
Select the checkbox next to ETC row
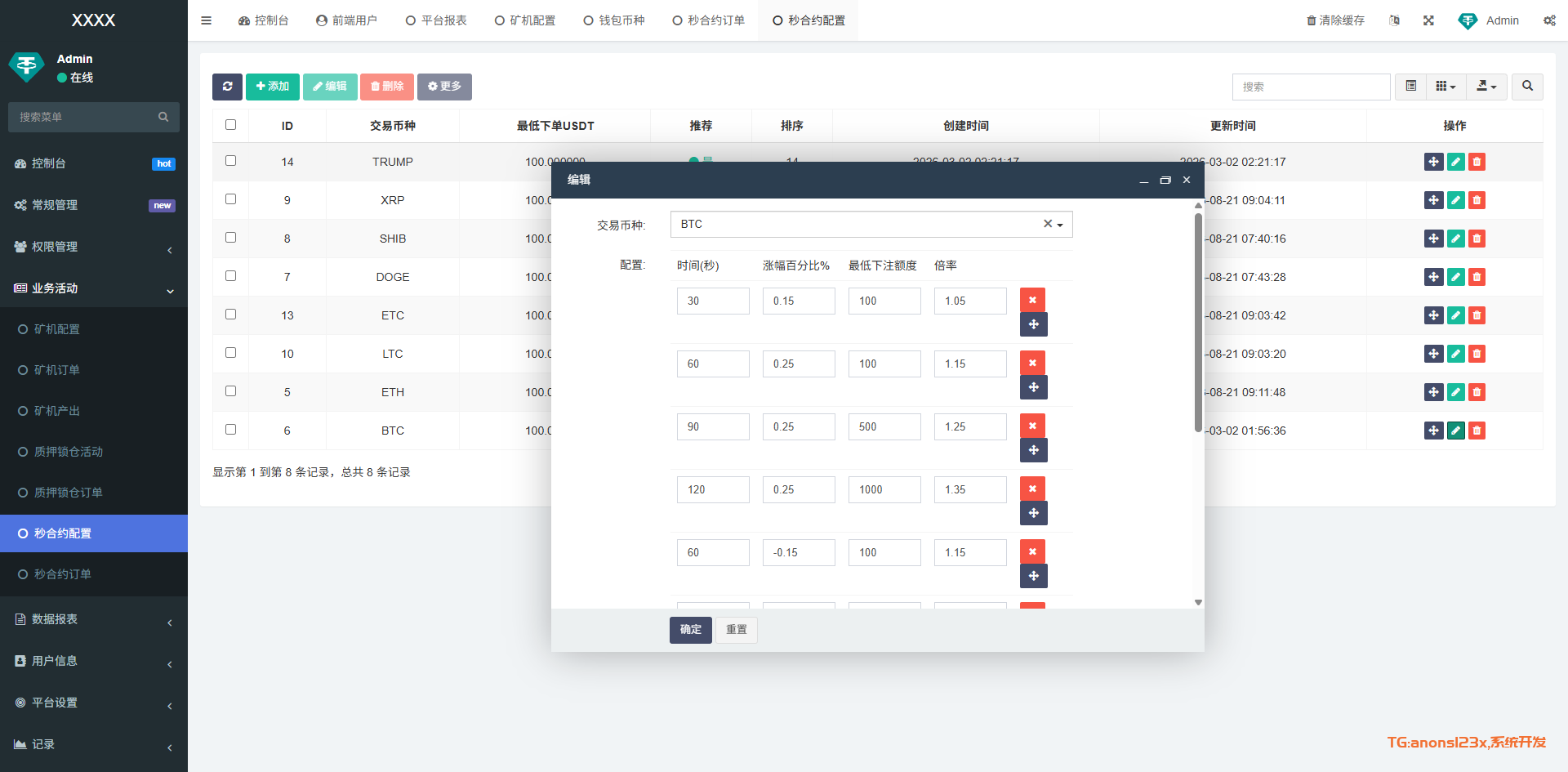tap(230, 315)
